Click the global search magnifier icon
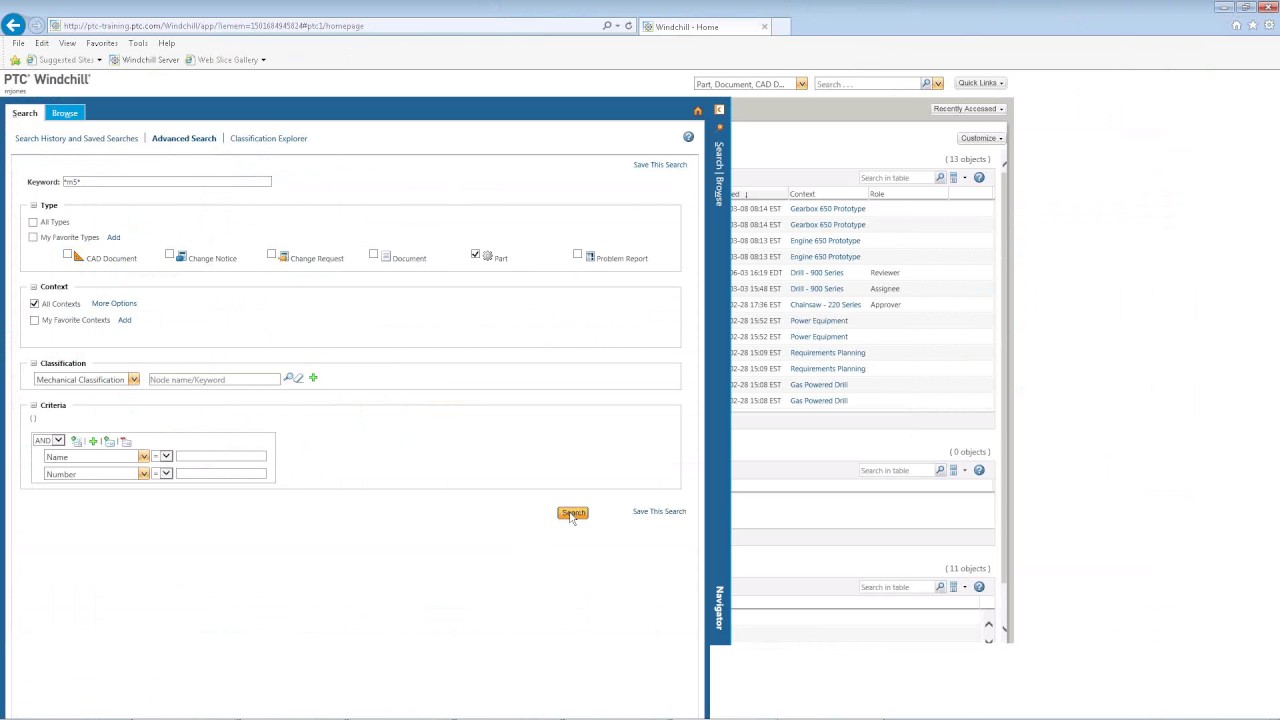Screen dimensions: 1280x720 [926, 84]
